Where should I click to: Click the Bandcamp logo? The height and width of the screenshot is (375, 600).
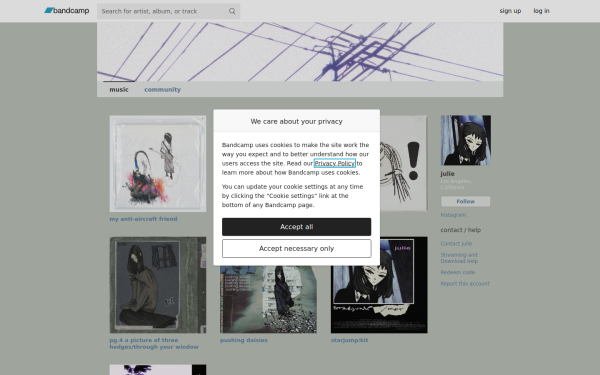(x=67, y=11)
